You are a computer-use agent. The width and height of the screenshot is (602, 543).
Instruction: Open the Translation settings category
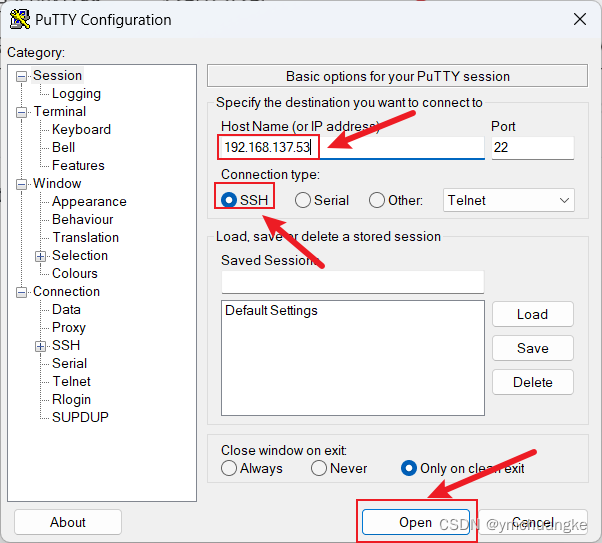point(86,238)
